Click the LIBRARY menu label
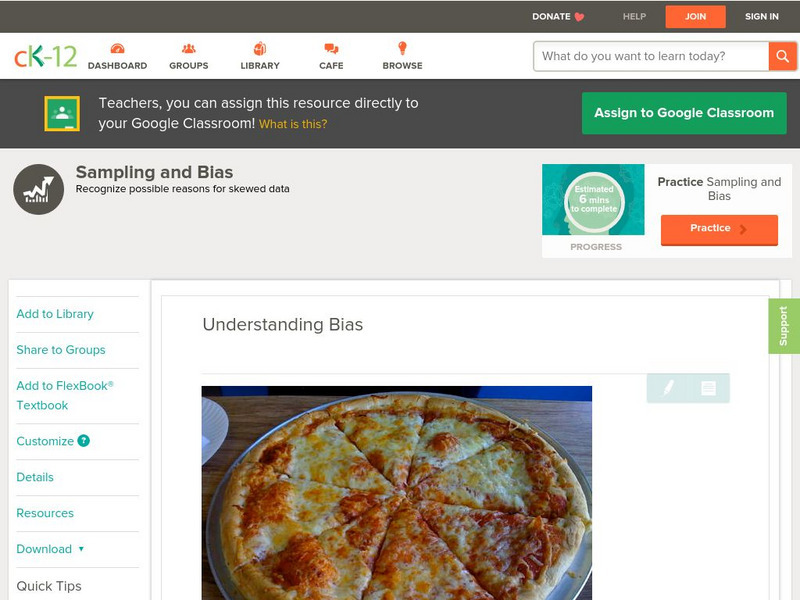Viewport: 800px width, 600px height. (x=260, y=66)
